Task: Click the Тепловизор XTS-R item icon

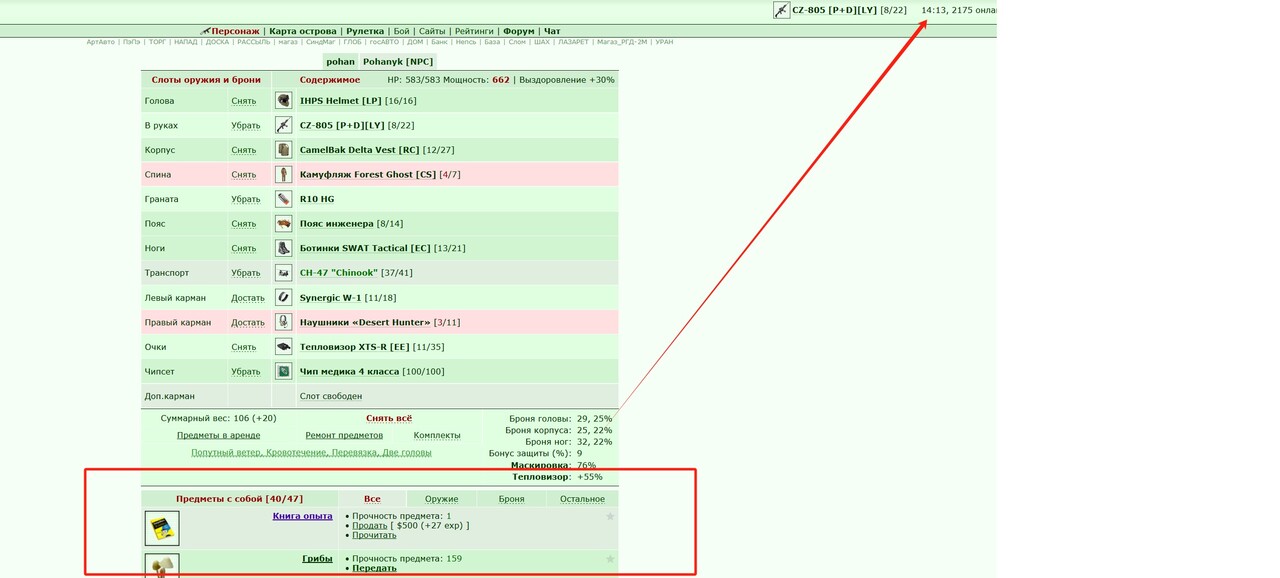Action: point(283,347)
